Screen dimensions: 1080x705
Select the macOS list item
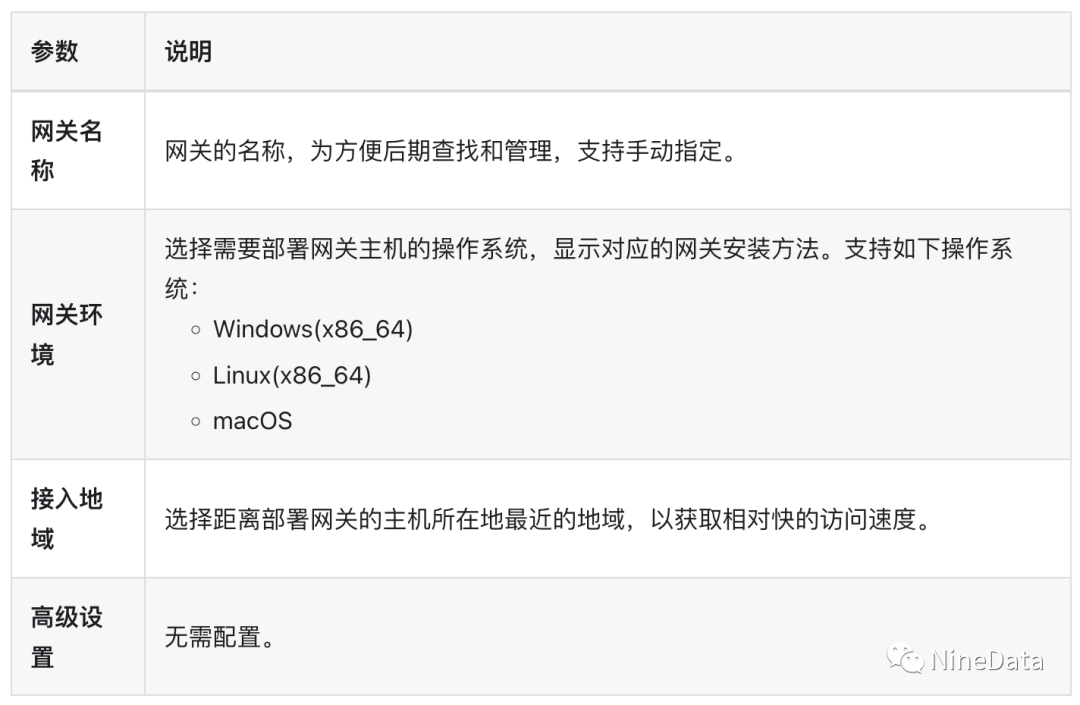tap(252, 421)
